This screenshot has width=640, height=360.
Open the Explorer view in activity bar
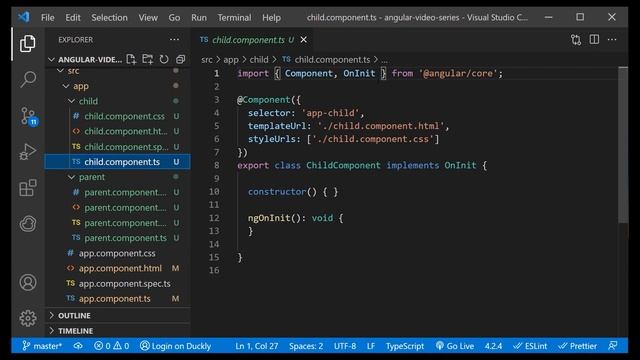(x=28, y=43)
